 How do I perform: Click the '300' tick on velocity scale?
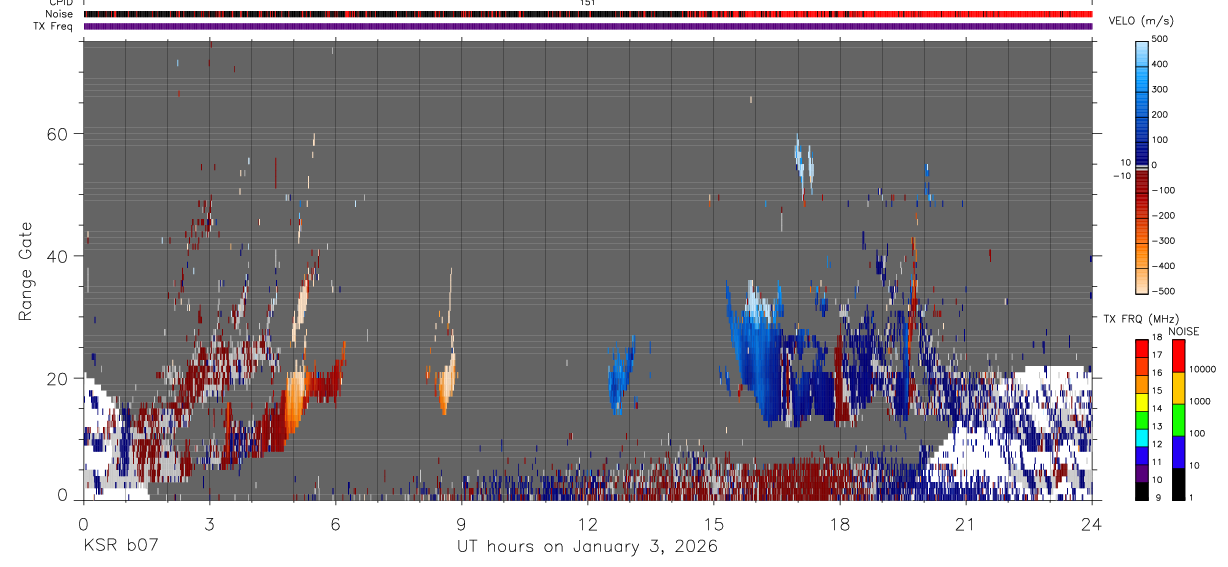1160,89
